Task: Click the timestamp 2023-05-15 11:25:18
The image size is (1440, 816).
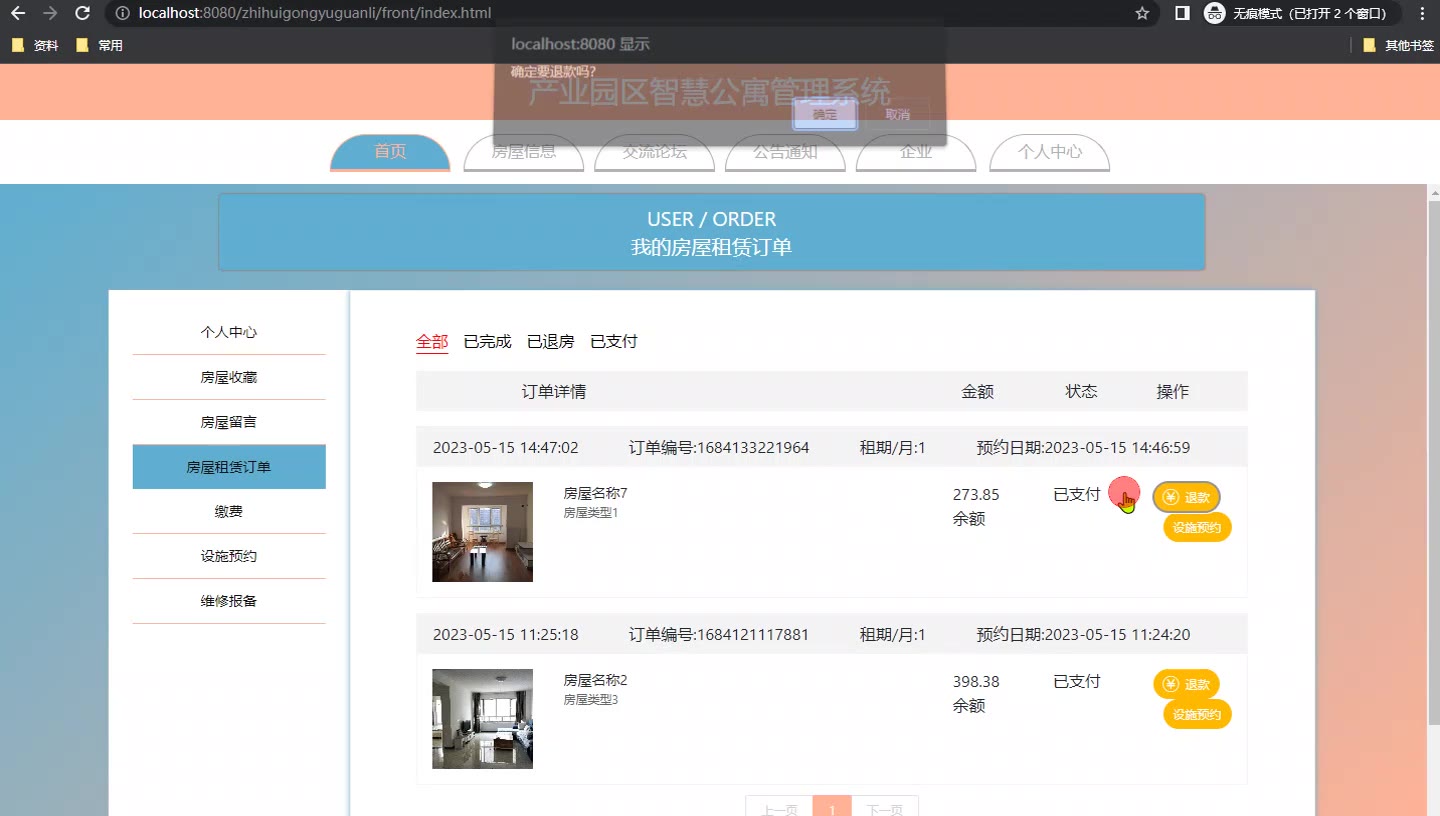Action: point(505,634)
